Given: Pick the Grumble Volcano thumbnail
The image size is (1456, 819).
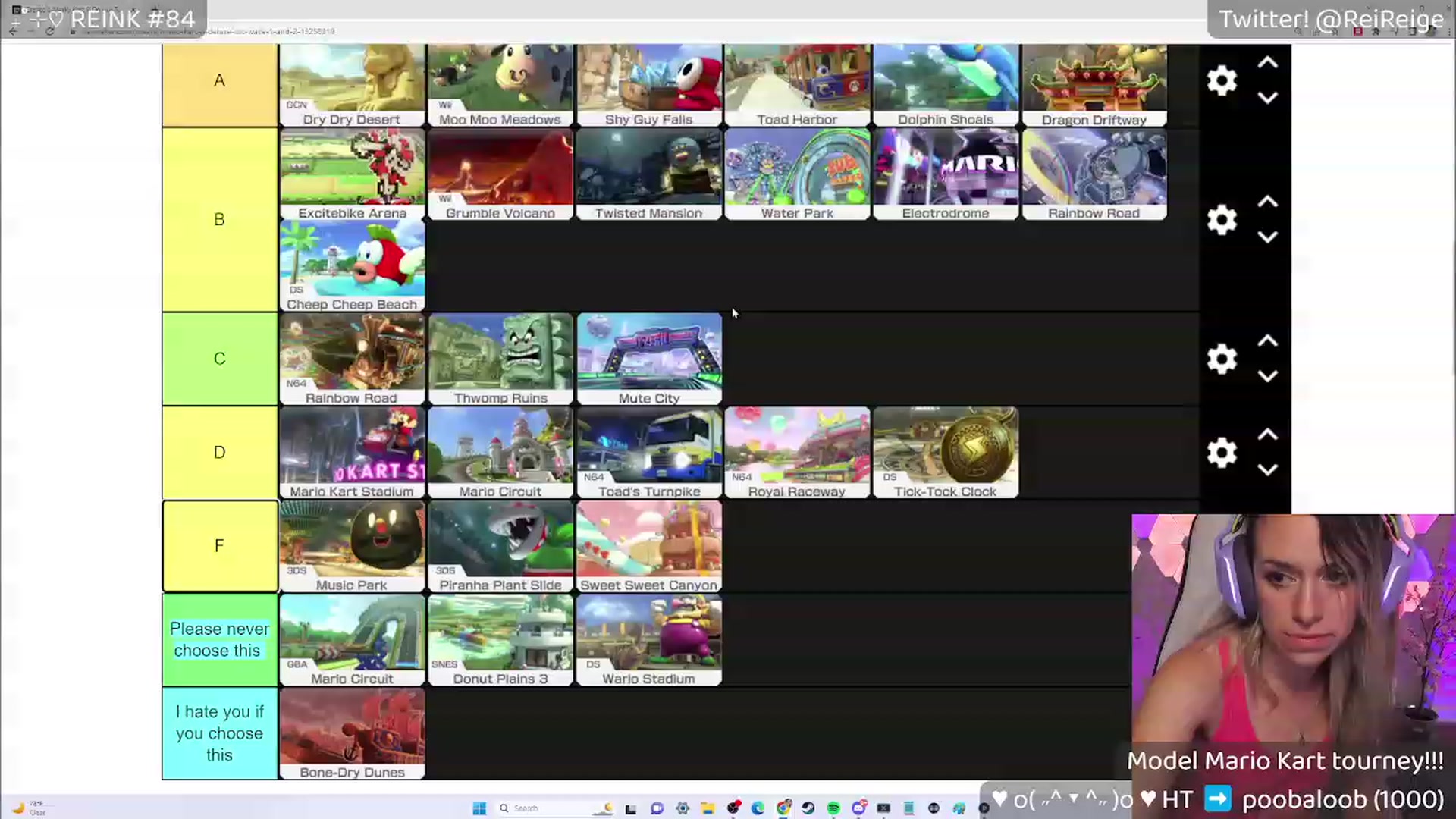Looking at the screenshot, I should 500,174.
